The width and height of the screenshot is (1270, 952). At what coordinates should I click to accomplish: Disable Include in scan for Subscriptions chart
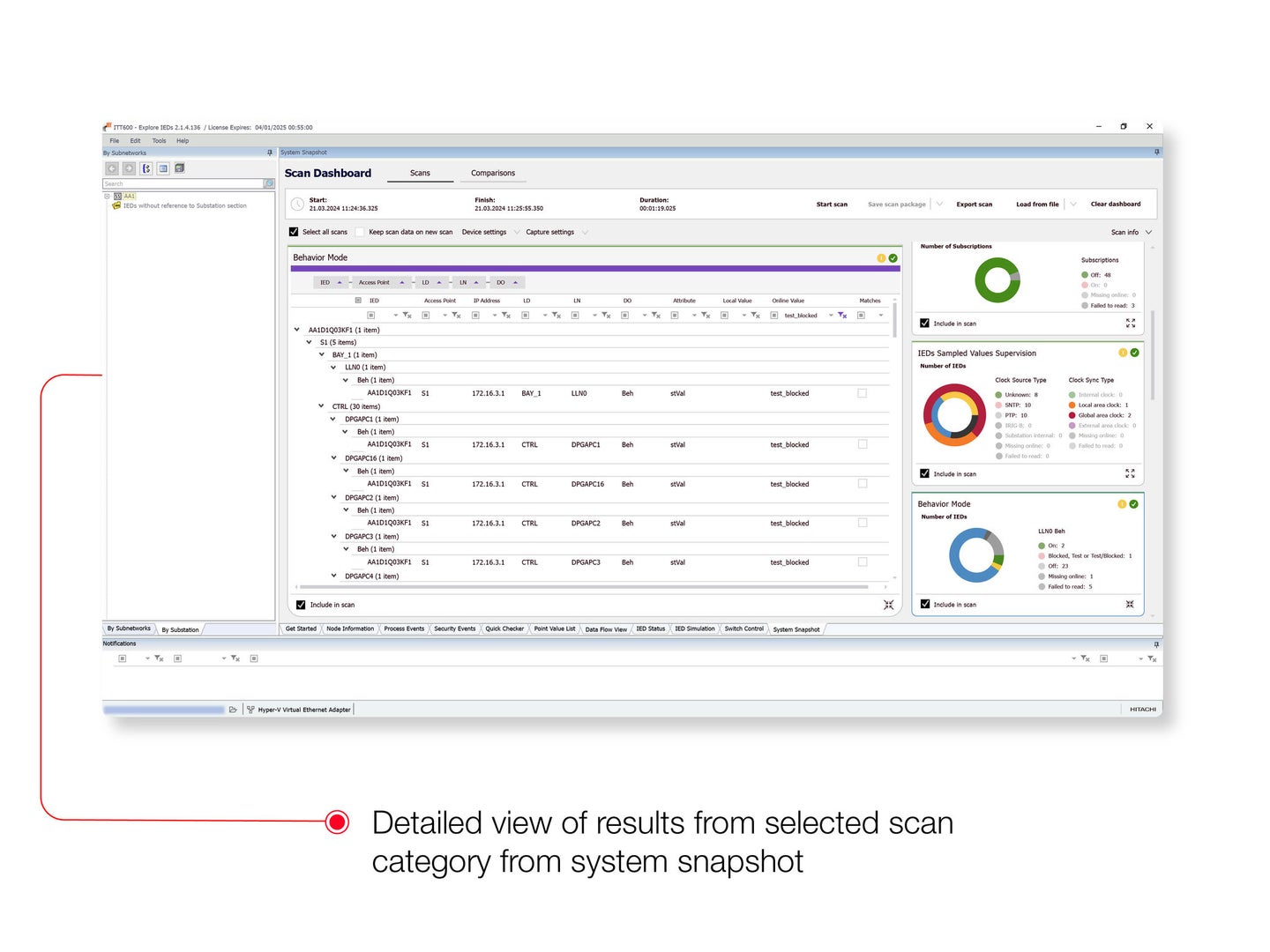[x=924, y=324]
